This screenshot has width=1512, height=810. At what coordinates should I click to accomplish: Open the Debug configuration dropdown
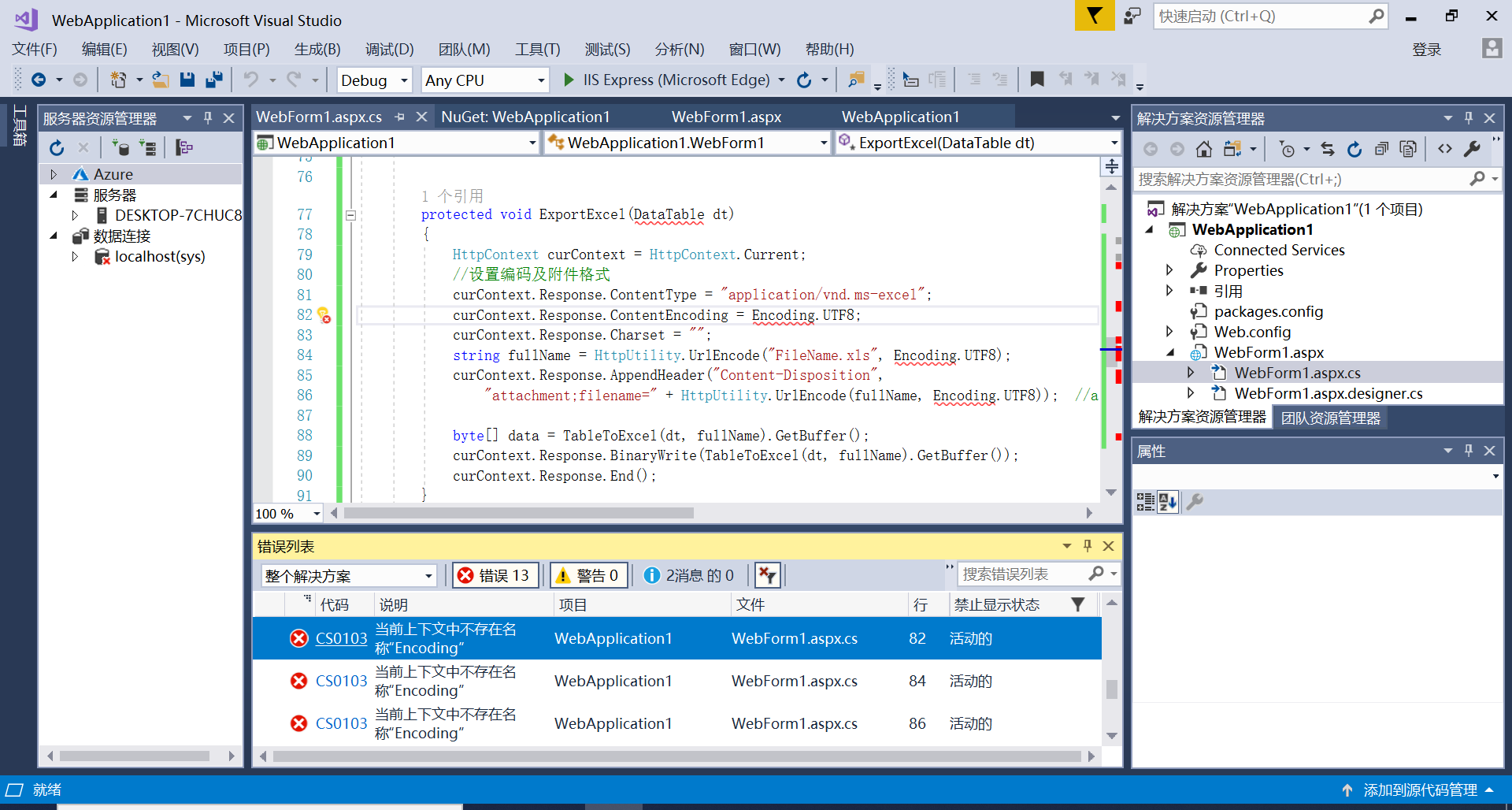[374, 80]
